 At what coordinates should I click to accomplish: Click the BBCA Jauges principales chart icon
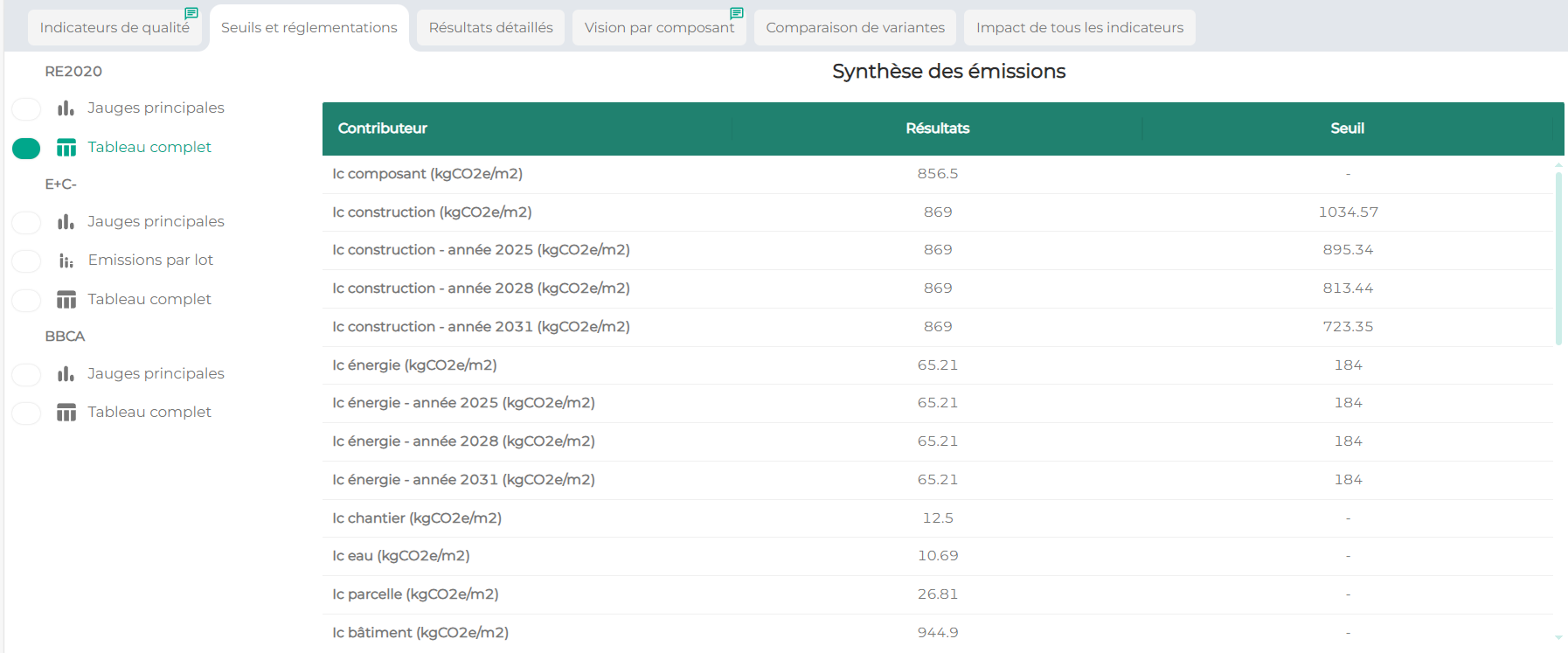point(66,374)
